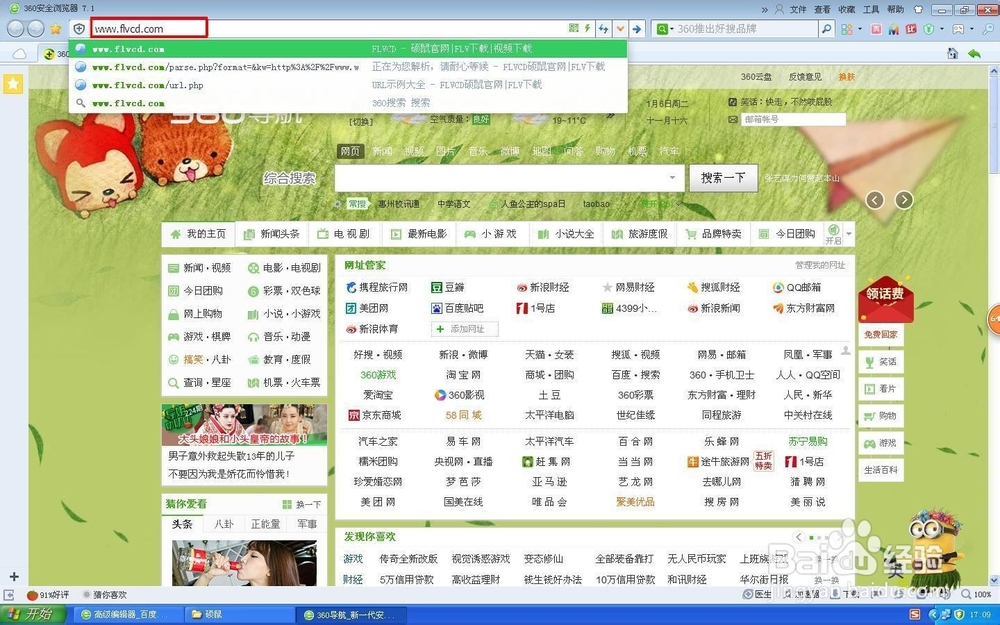This screenshot has height=625, width=1000.
Task: Click the 笑话 sidebar button
Action: (x=881, y=362)
